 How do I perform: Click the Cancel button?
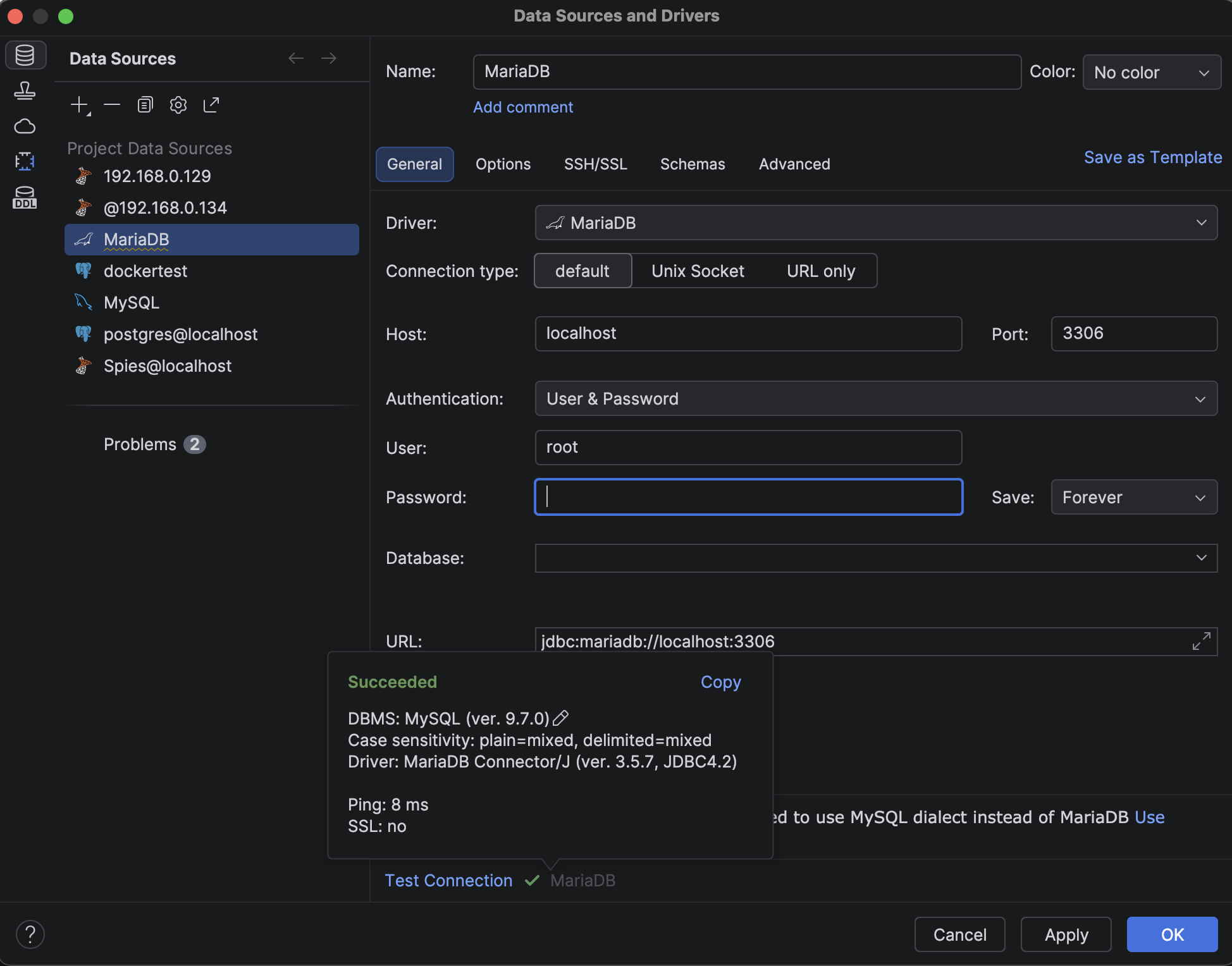pyautogui.click(x=960, y=934)
